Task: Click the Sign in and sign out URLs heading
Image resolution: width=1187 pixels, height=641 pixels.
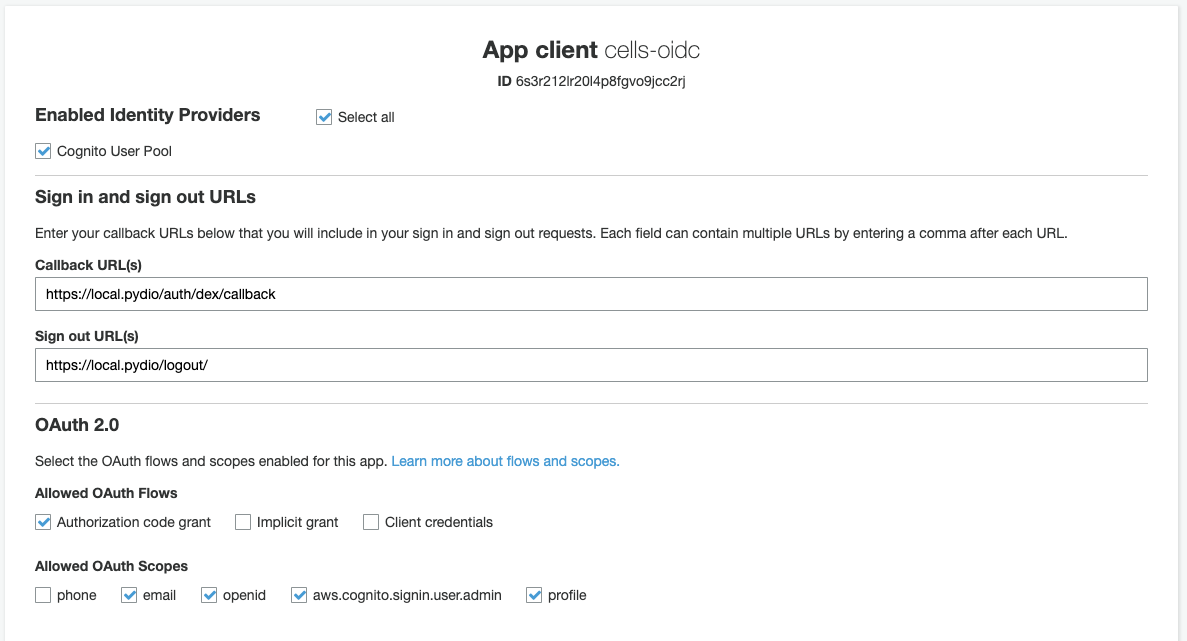Action: (145, 198)
